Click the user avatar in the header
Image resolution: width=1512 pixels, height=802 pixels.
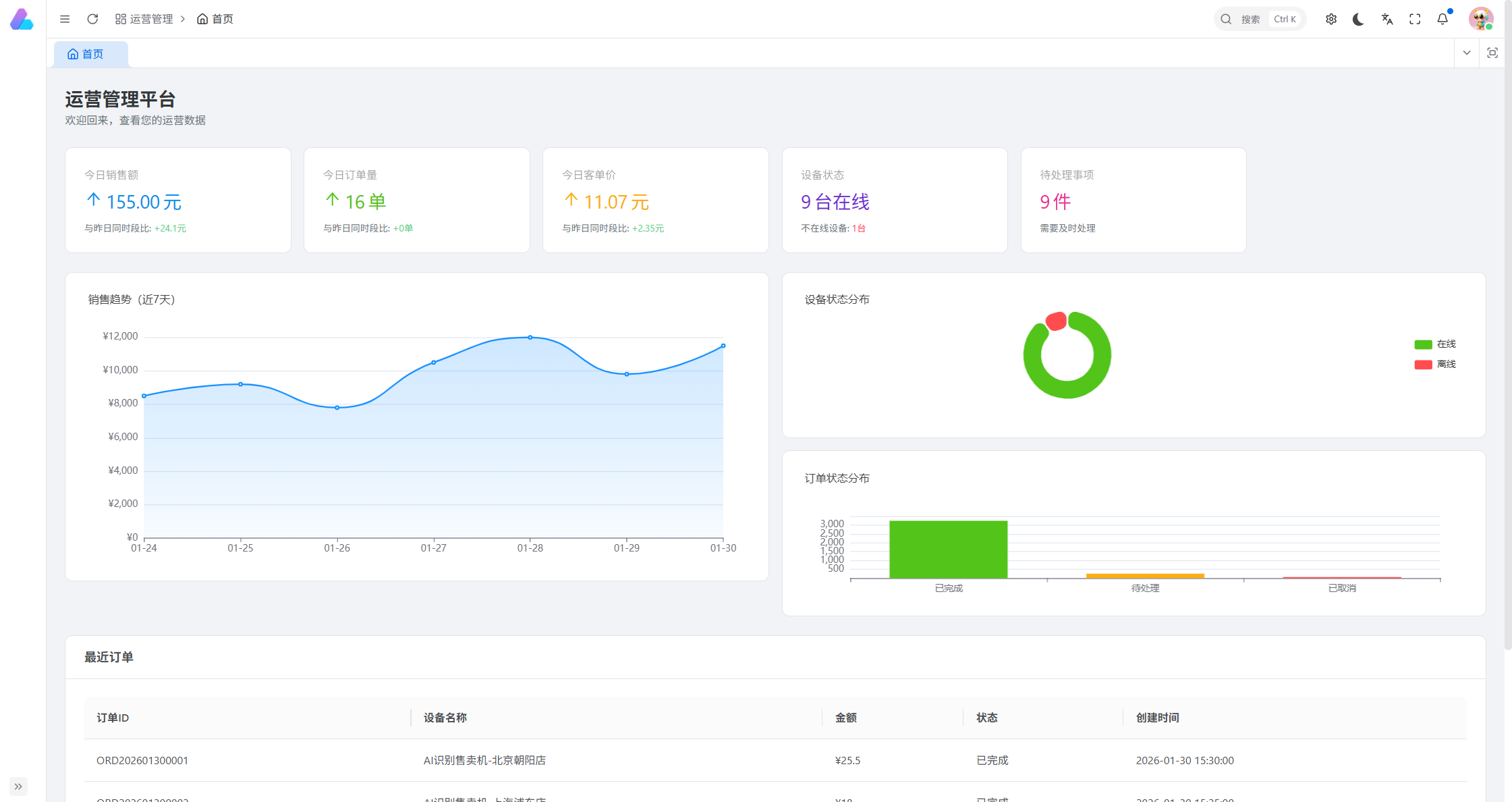point(1480,19)
